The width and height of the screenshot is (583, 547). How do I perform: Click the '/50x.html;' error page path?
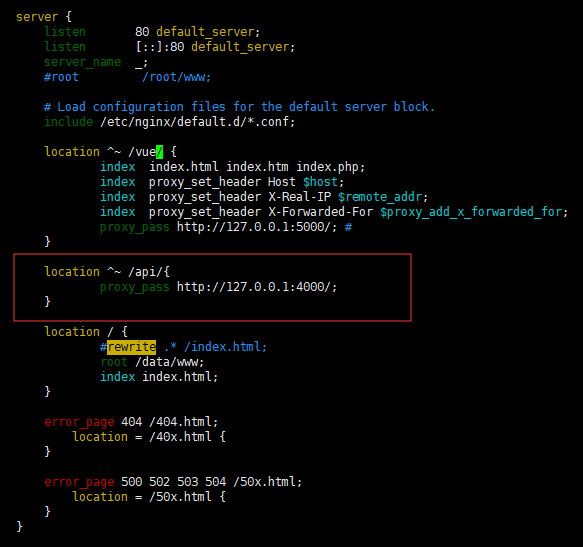click(x=267, y=482)
